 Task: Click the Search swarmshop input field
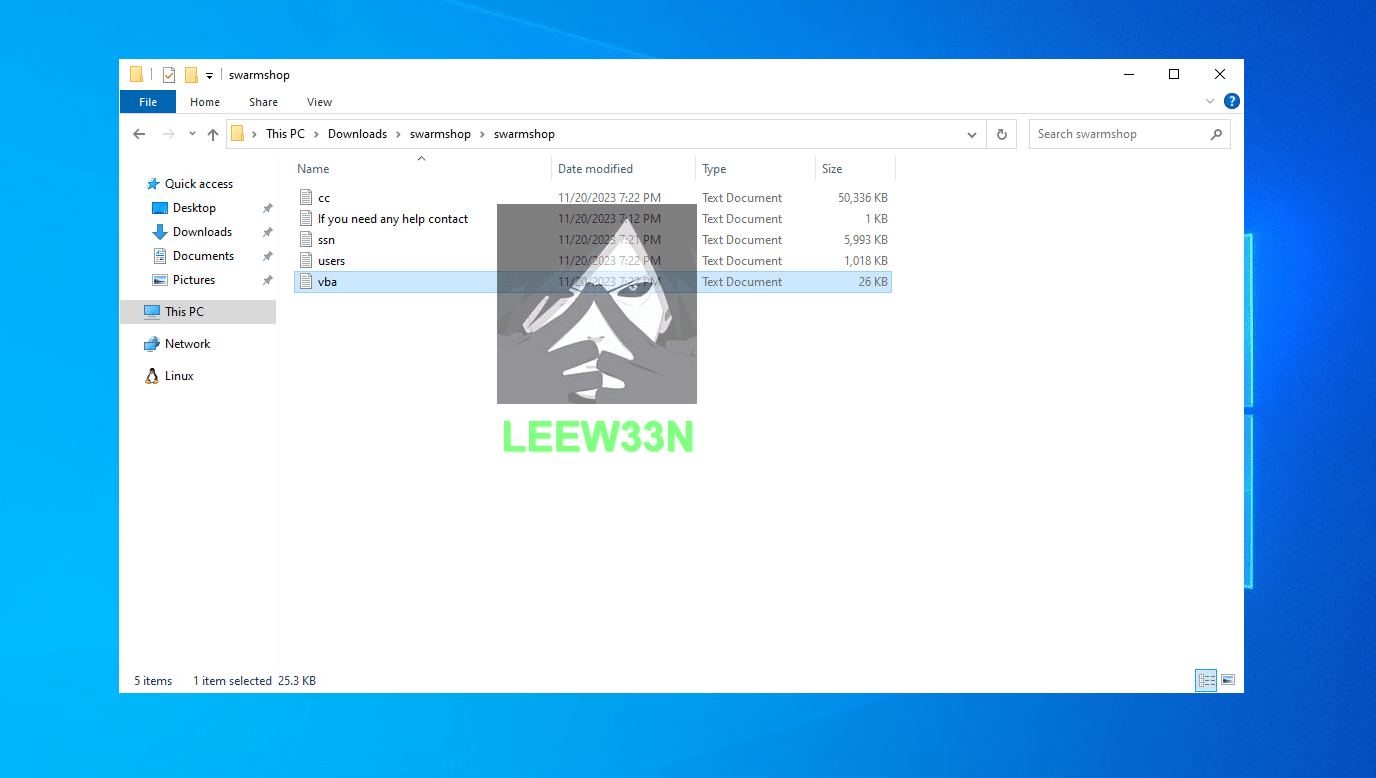coord(1118,134)
